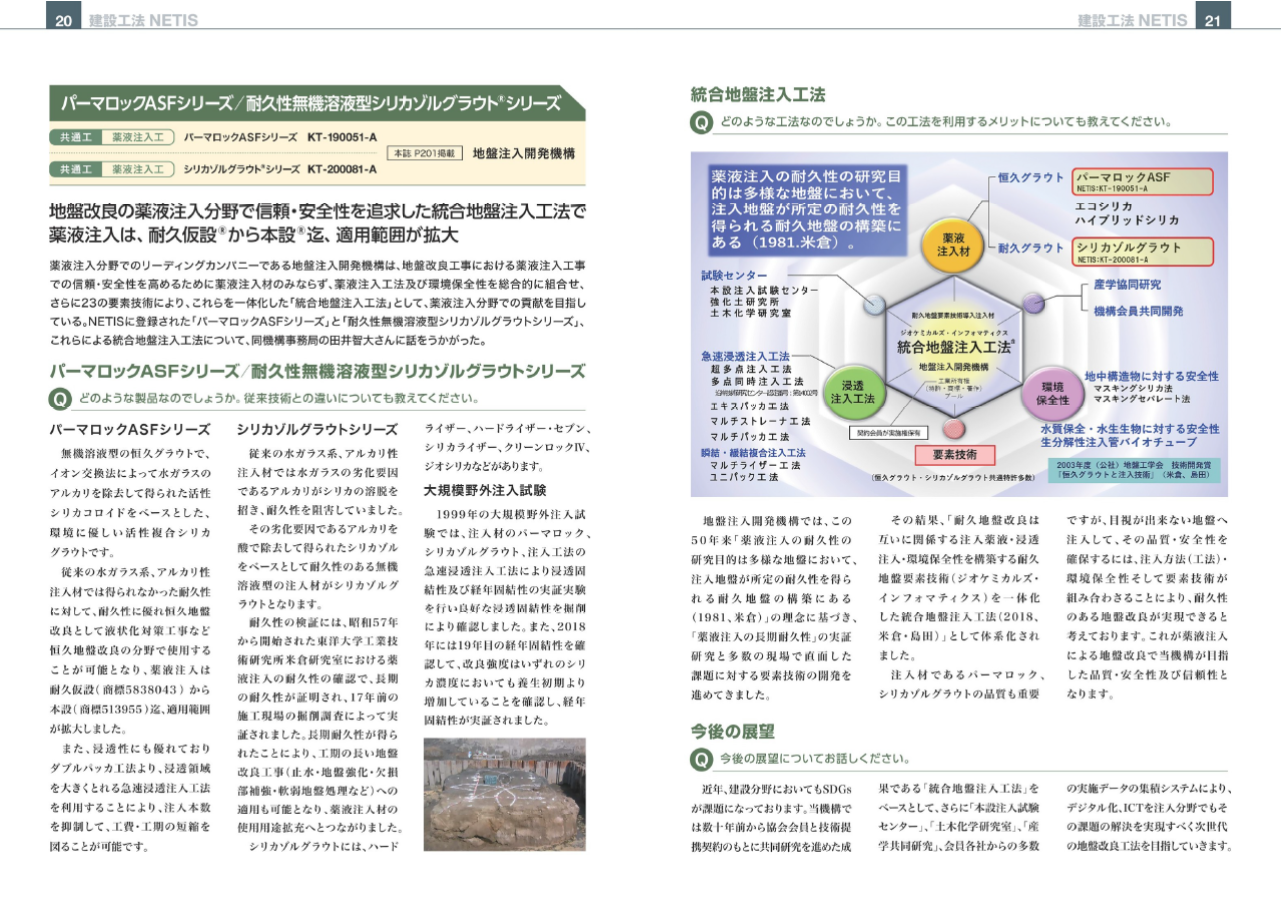This screenshot has height=910, width=1286.
Task: Click the Q icon under 統合地盤注入工法 heading
Action: coord(702,122)
